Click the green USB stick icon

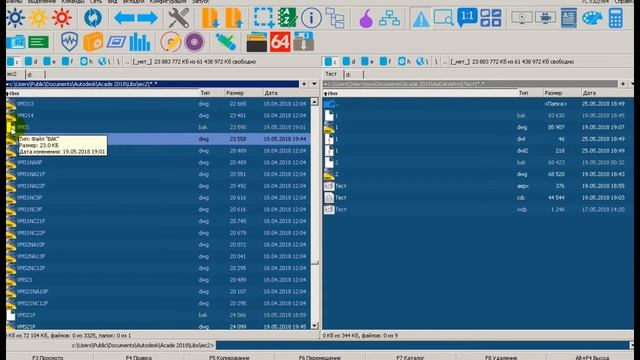pos(226,42)
